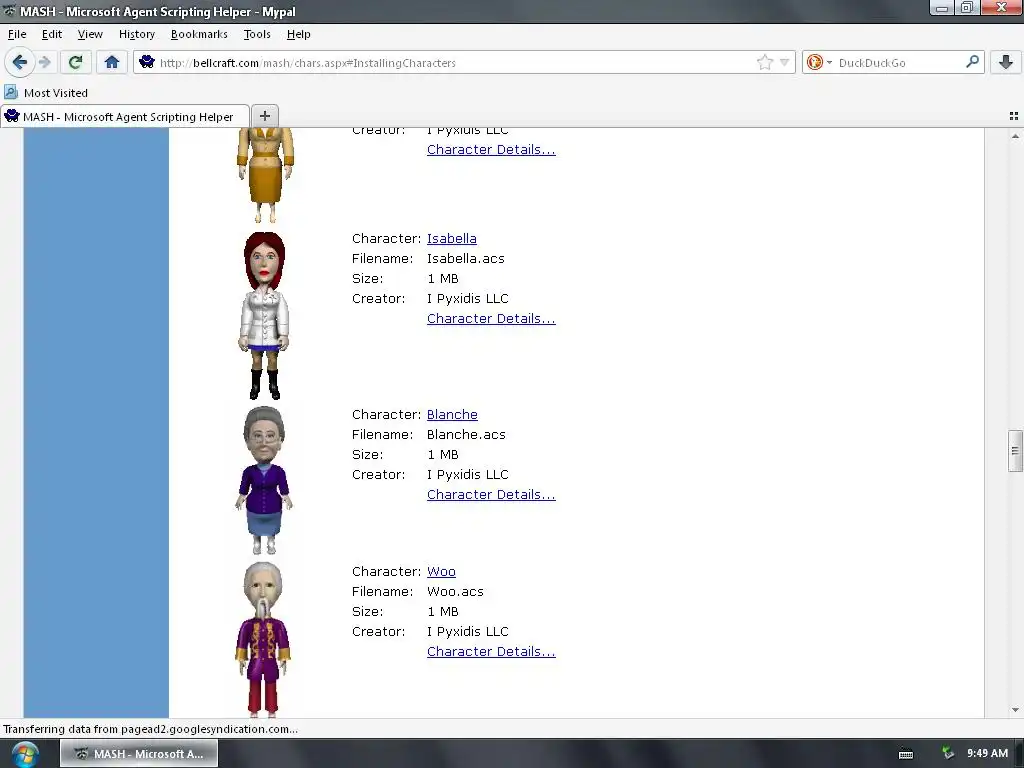Click the Most Visited bookmark label
Image resolution: width=1024 pixels, height=768 pixels.
(56, 93)
